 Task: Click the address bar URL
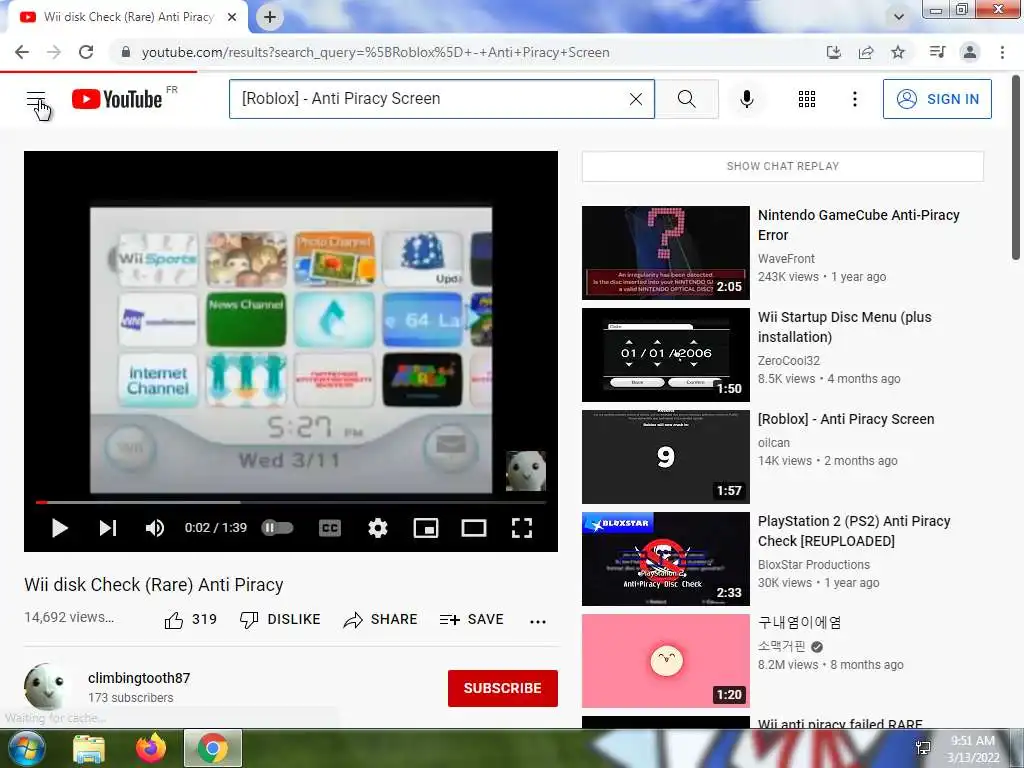(x=376, y=52)
